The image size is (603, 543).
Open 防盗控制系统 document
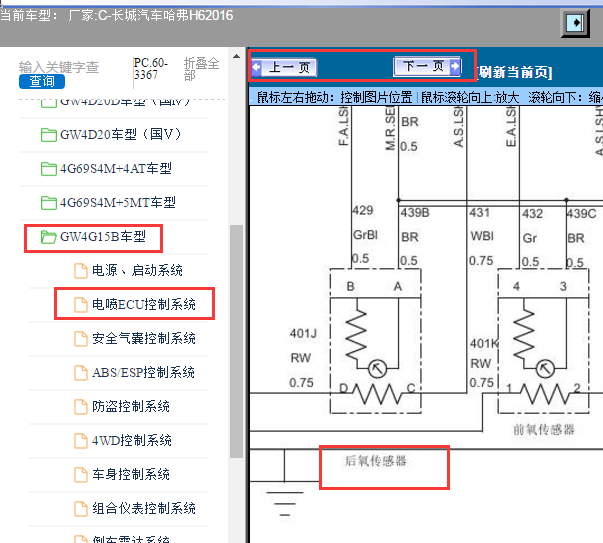130,406
